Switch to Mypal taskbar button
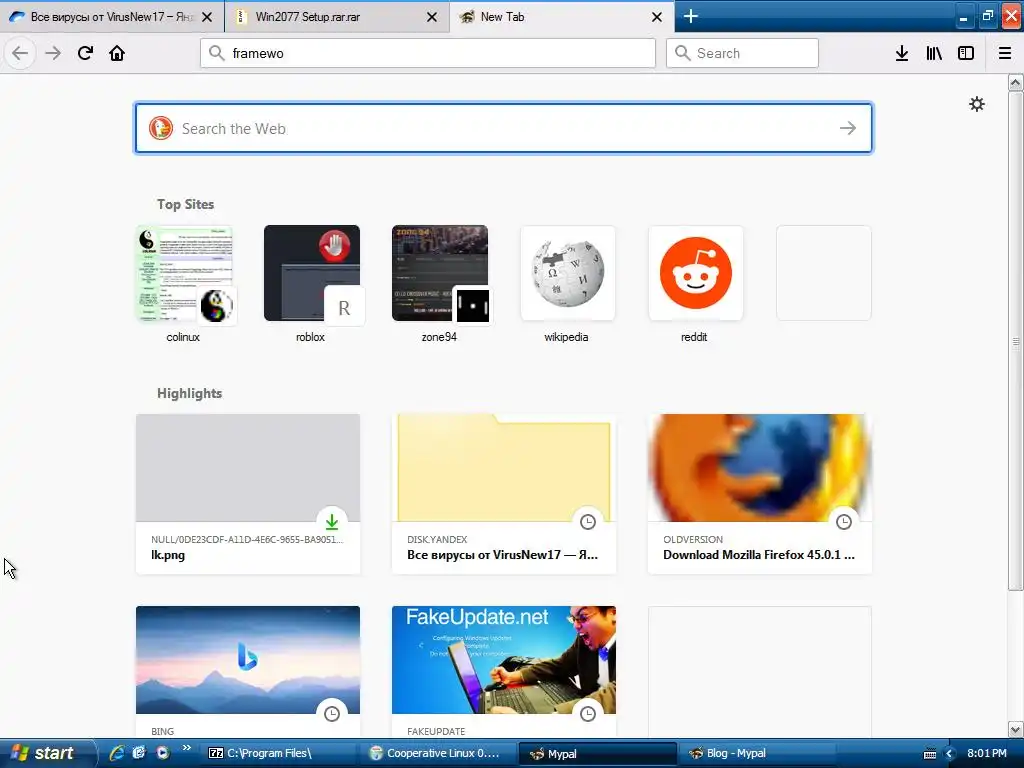Screen dimensions: 1024x768 pos(598,753)
